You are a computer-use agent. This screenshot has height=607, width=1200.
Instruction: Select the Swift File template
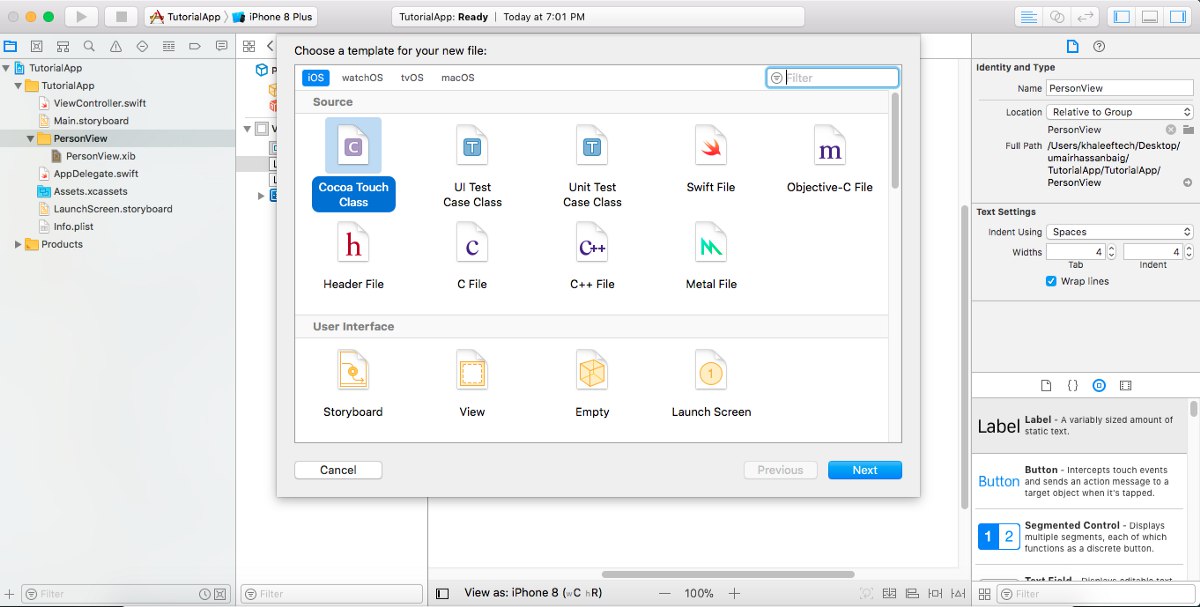[711, 160]
